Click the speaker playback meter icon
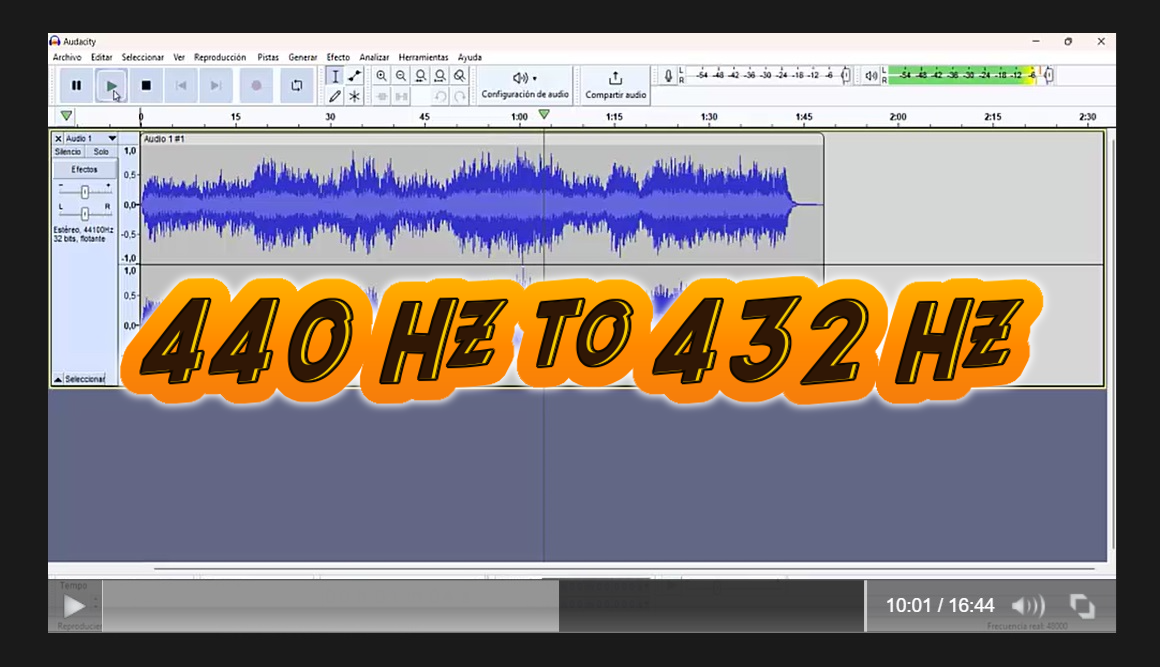 [871, 75]
